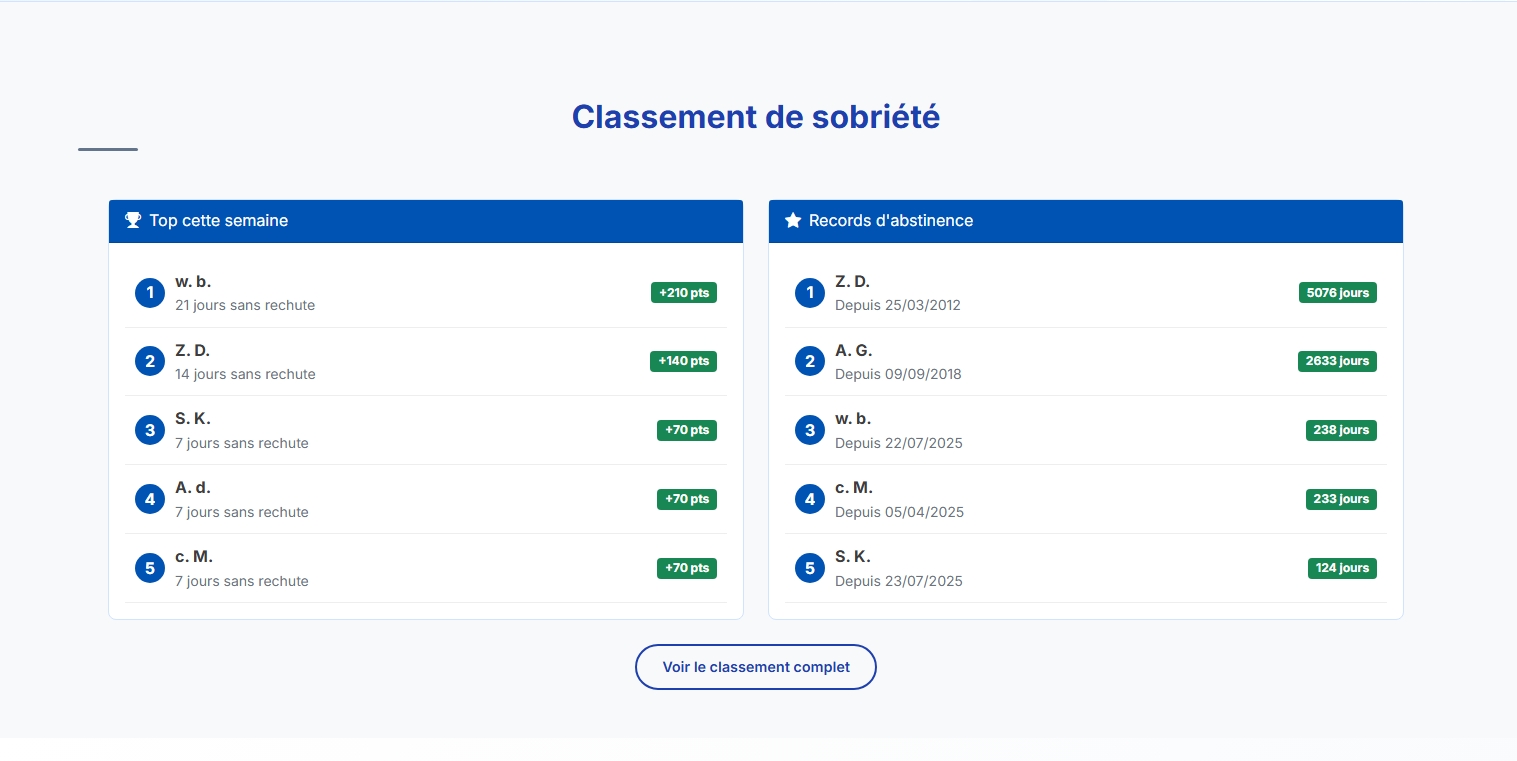Click the 238 jours badge

1341,430
